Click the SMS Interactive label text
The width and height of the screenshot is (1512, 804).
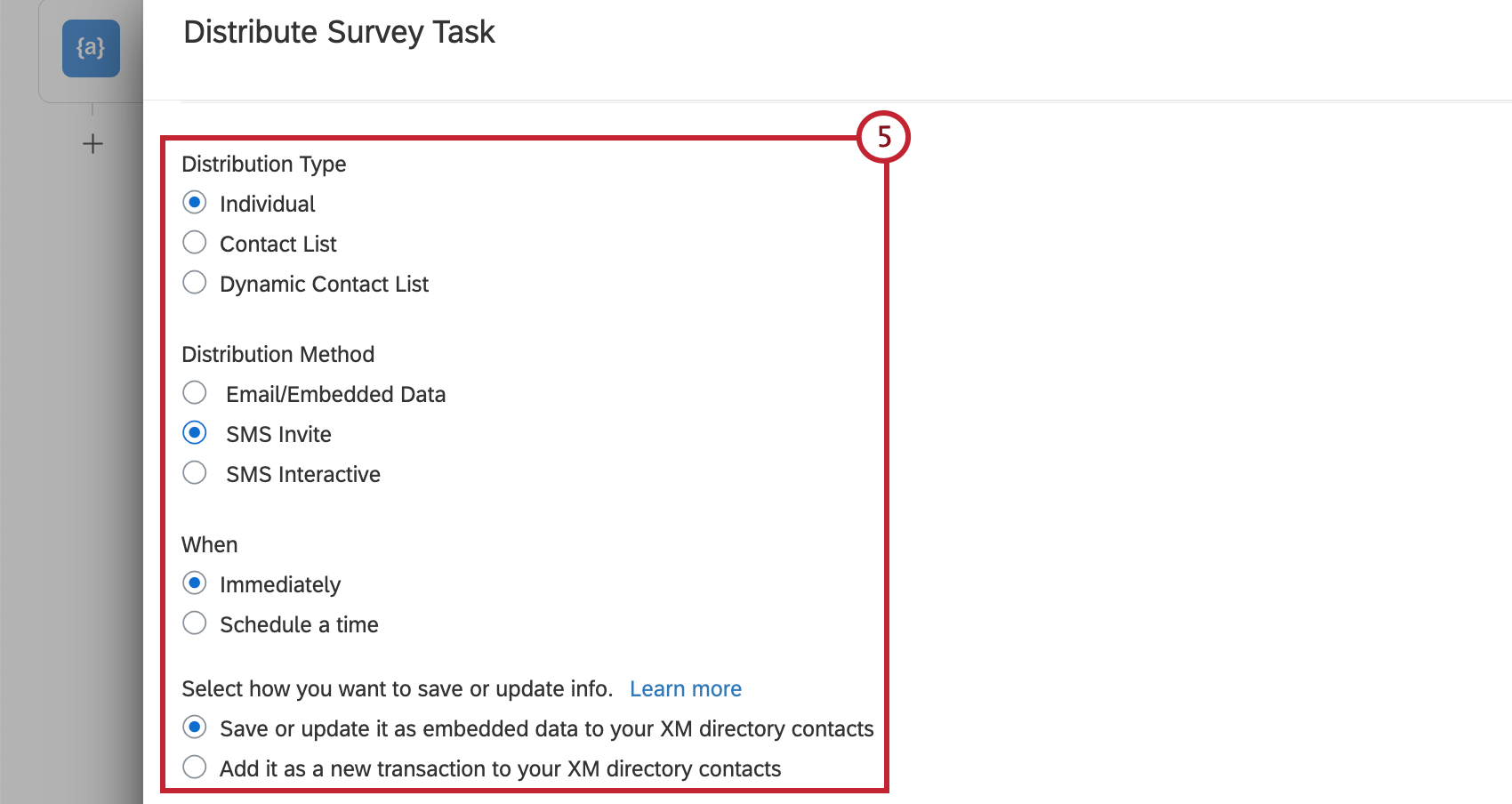pyautogui.click(x=303, y=474)
